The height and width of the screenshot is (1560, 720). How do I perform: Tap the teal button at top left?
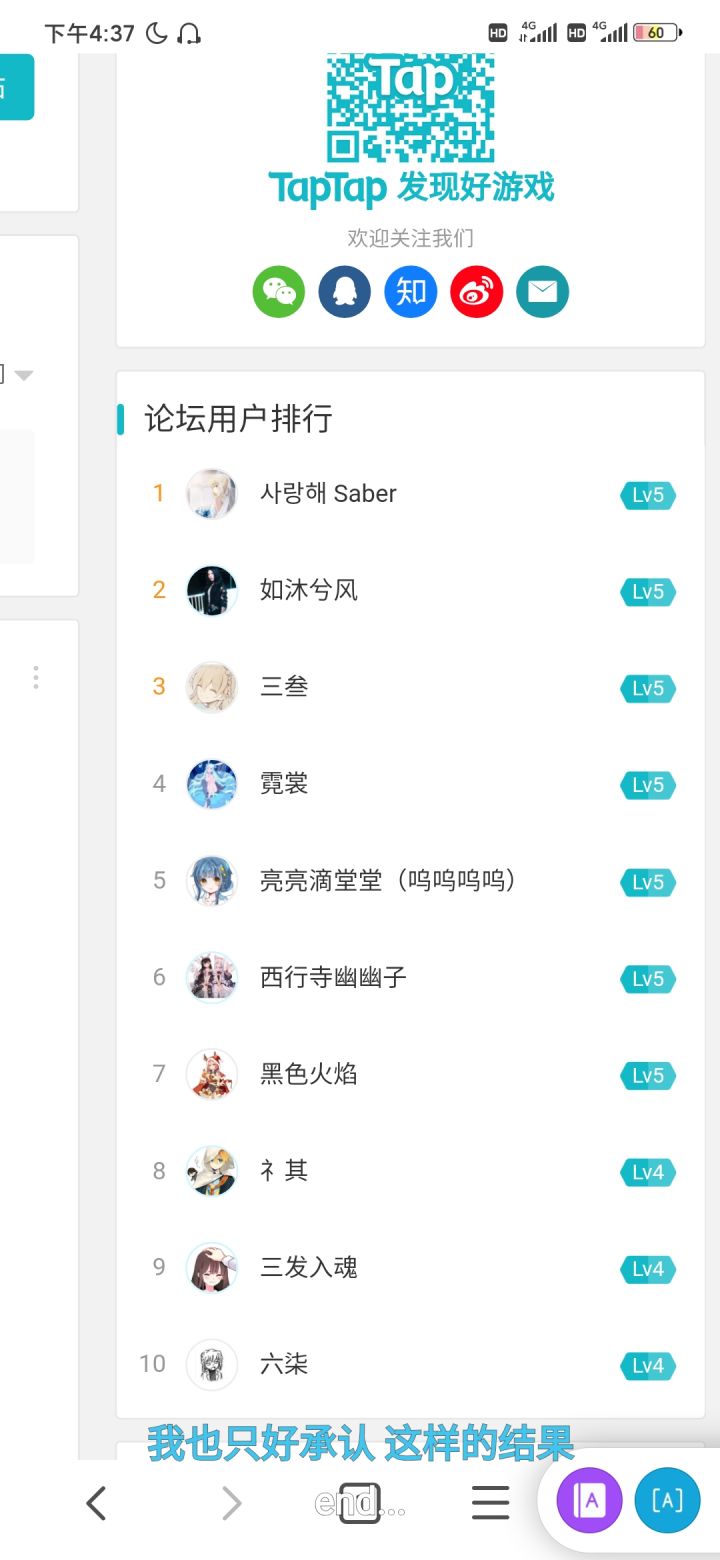click(15, 87)
